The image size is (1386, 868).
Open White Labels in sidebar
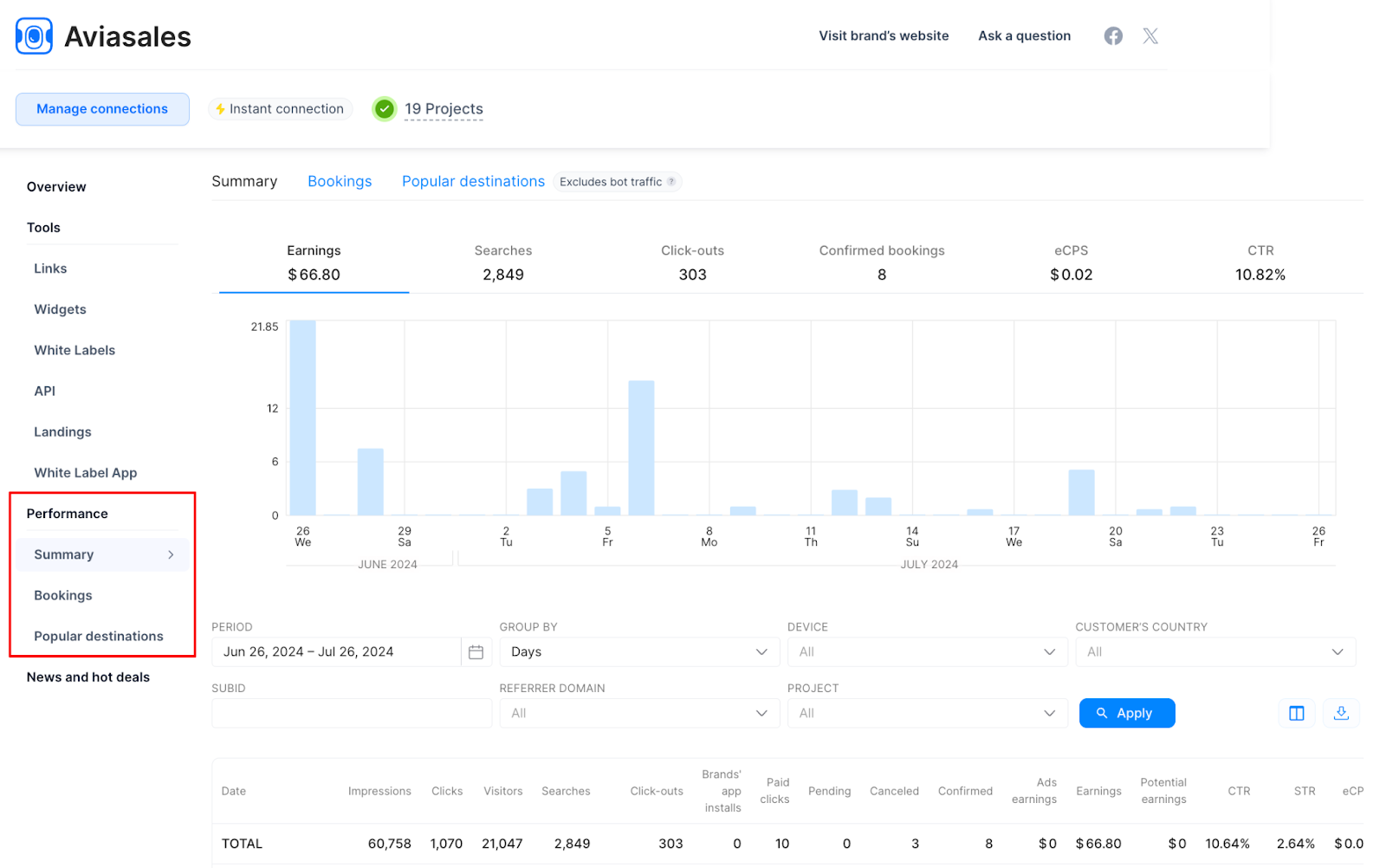[x=74, y=350]
